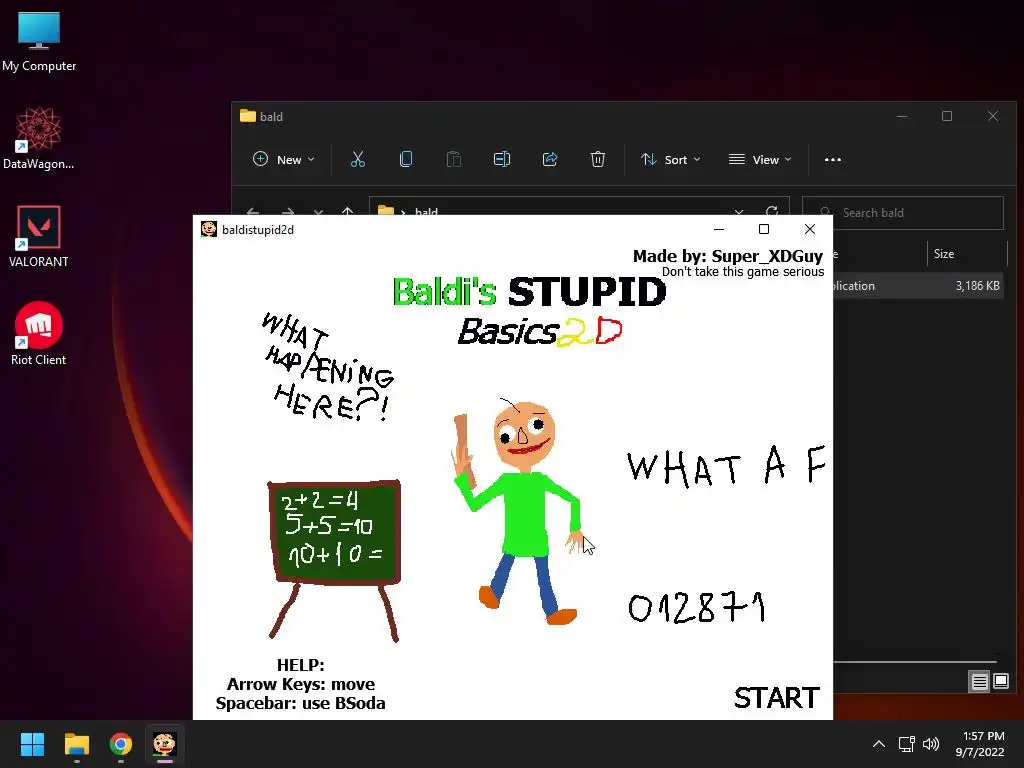Switch to details view layout icon

pos(980,682)
